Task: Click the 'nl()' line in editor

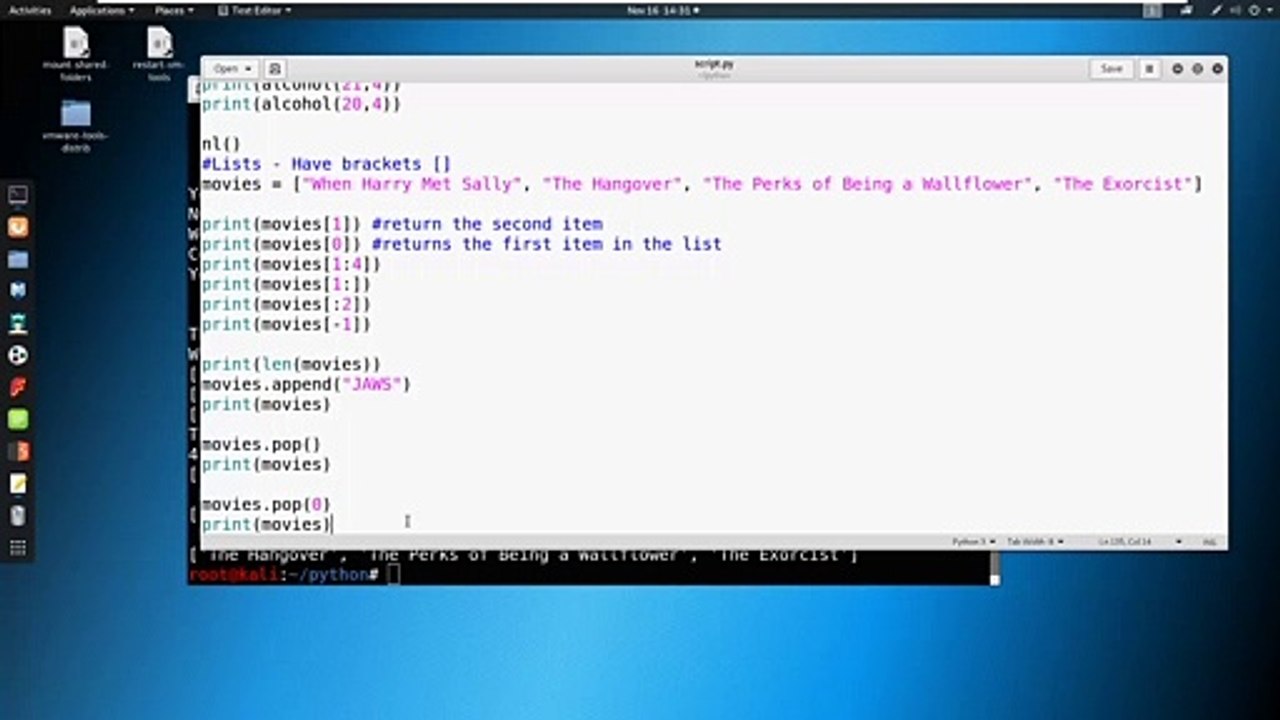Action: click(221, 144)
